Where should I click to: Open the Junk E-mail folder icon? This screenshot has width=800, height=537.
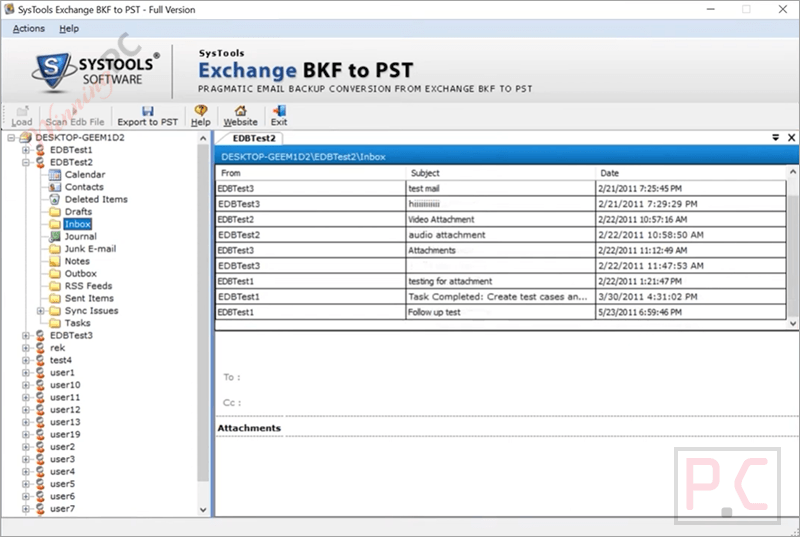pyautogui.click(x=55, y=249)
